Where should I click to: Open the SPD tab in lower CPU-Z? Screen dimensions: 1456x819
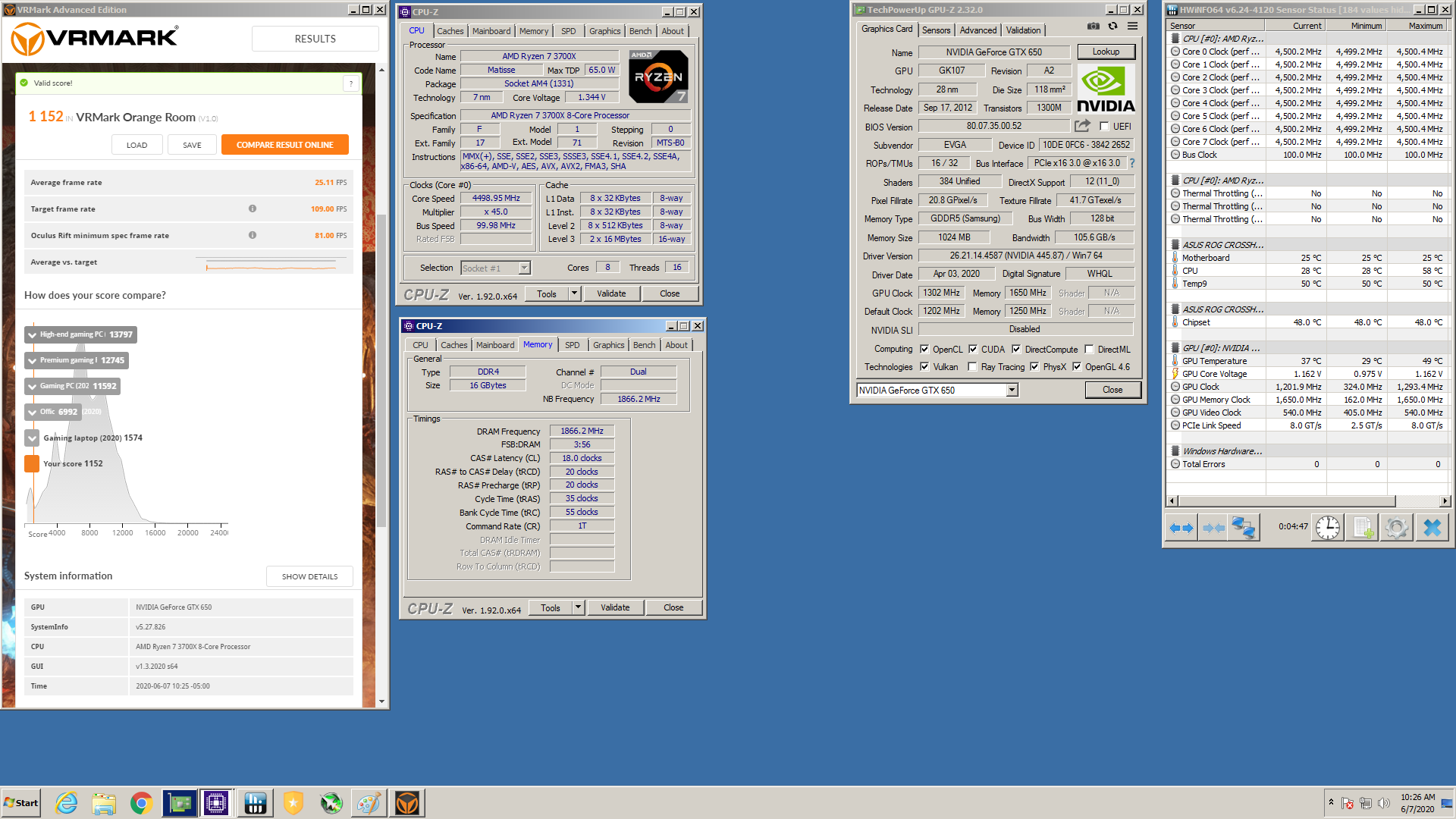tap(573, 345)
